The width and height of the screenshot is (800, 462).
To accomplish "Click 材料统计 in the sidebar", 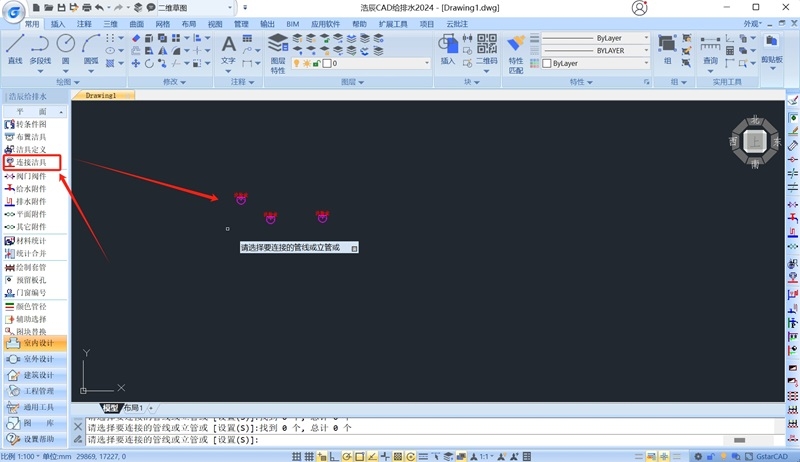I will coord(32,241).
